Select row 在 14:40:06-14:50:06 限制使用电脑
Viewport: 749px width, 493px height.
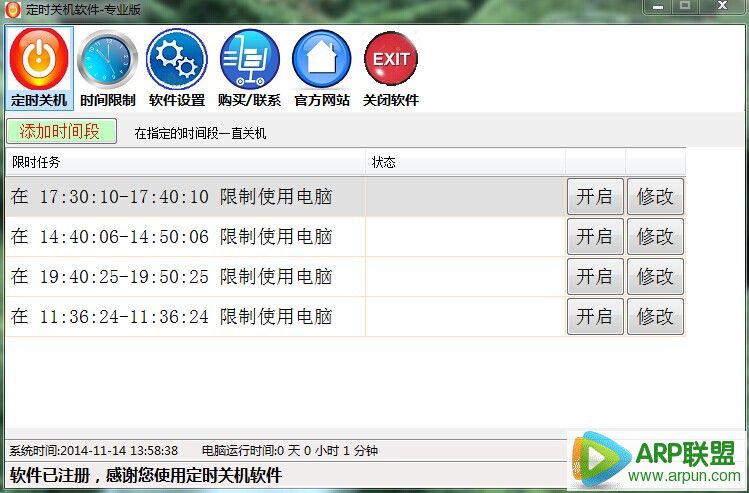[x=345, y=236]
